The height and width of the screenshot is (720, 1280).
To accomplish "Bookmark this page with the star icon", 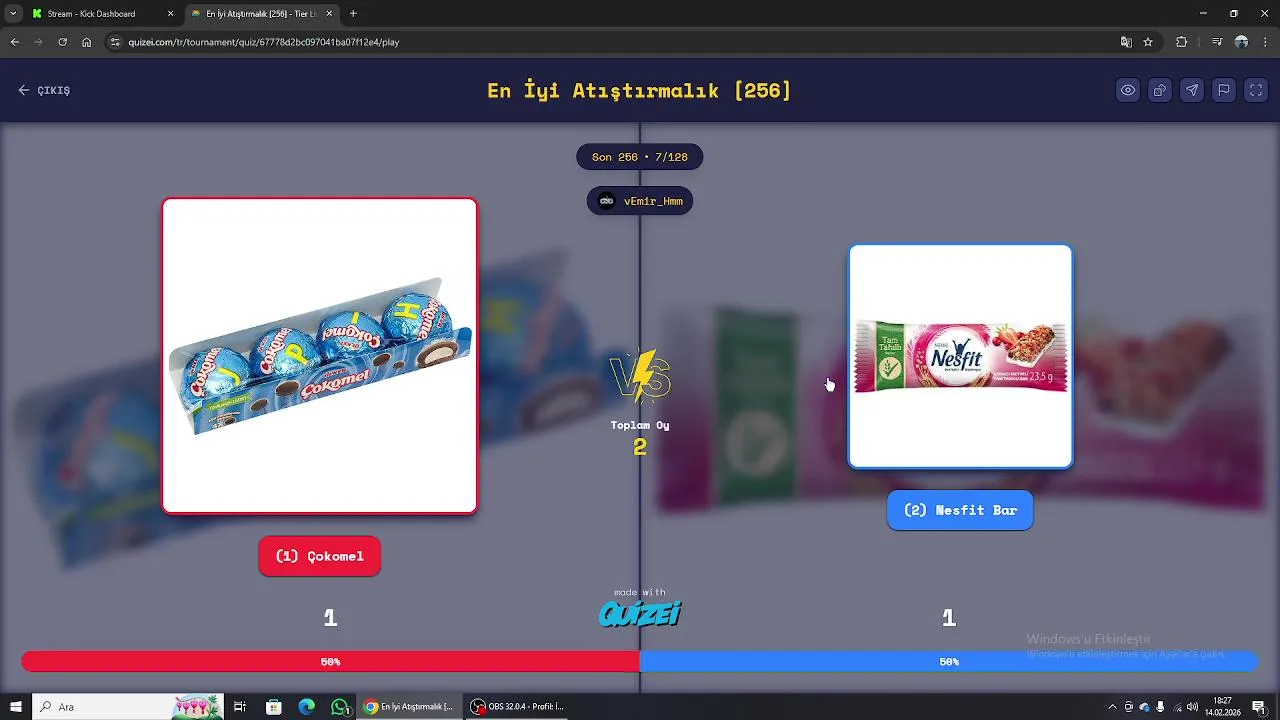I will (1148, 42).
